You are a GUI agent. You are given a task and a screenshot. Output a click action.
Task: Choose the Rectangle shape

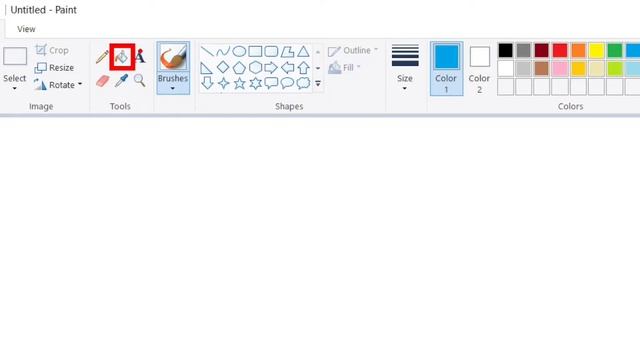click(x=255, y=51)
